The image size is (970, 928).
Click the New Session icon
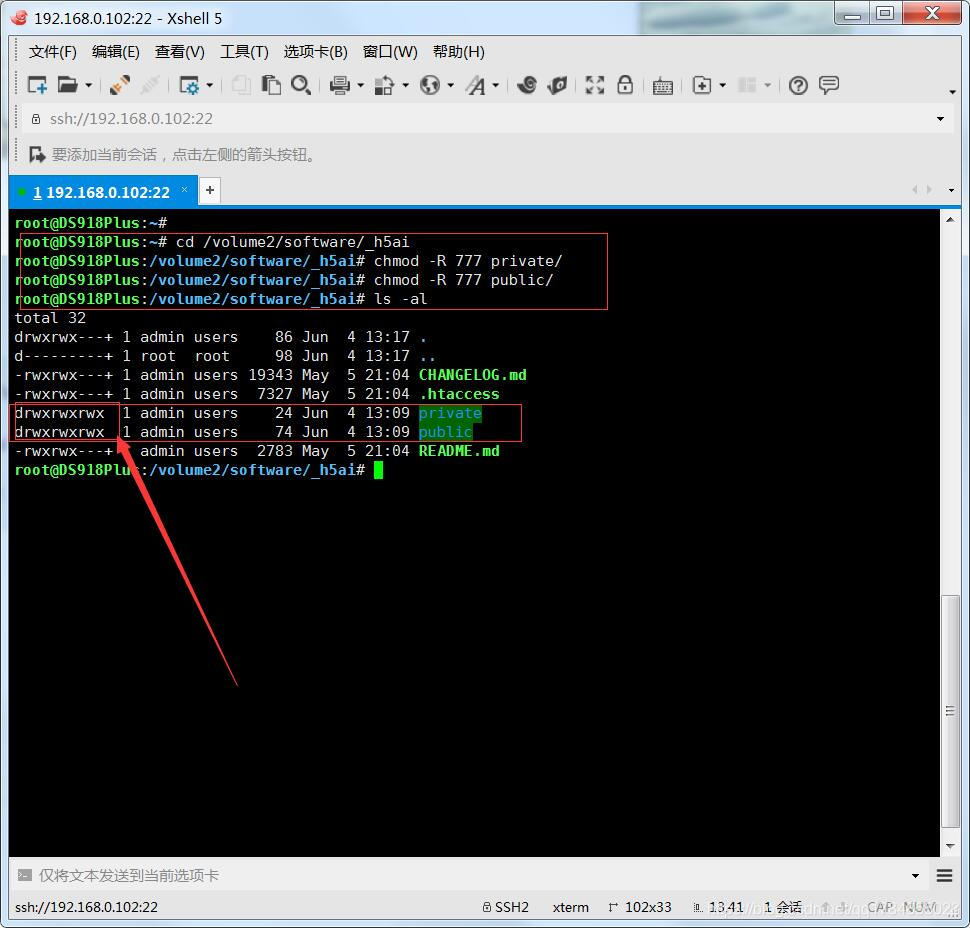(37, 85)
